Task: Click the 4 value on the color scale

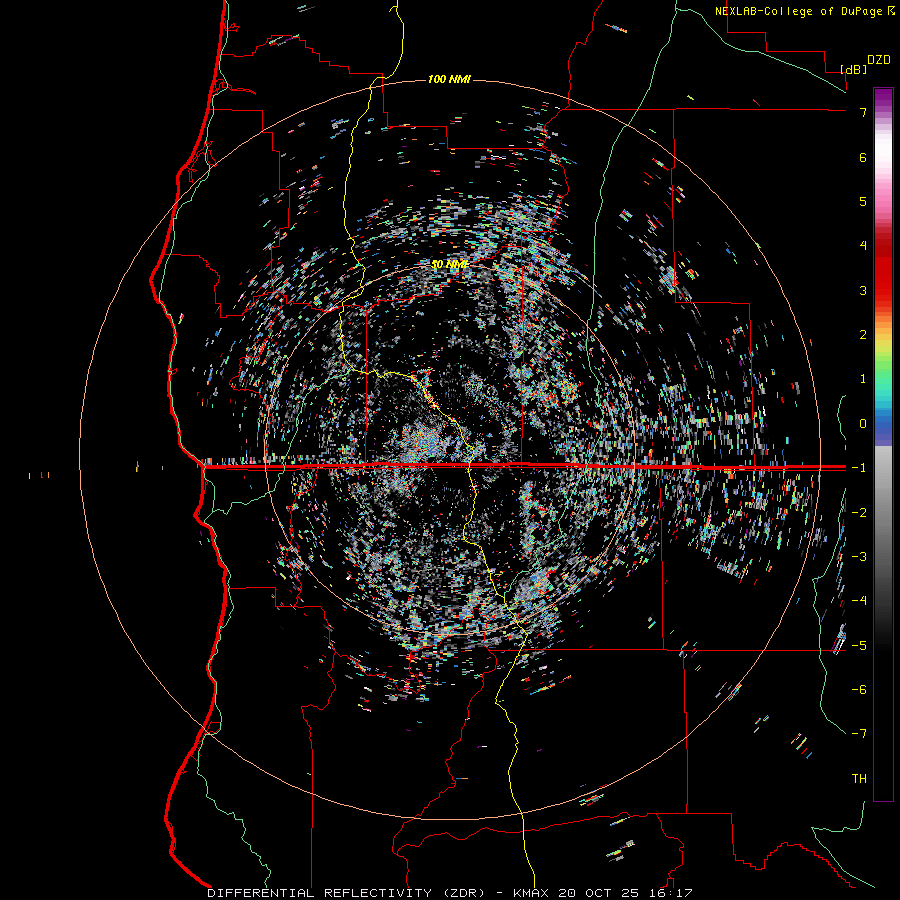Action: point(863,246)
